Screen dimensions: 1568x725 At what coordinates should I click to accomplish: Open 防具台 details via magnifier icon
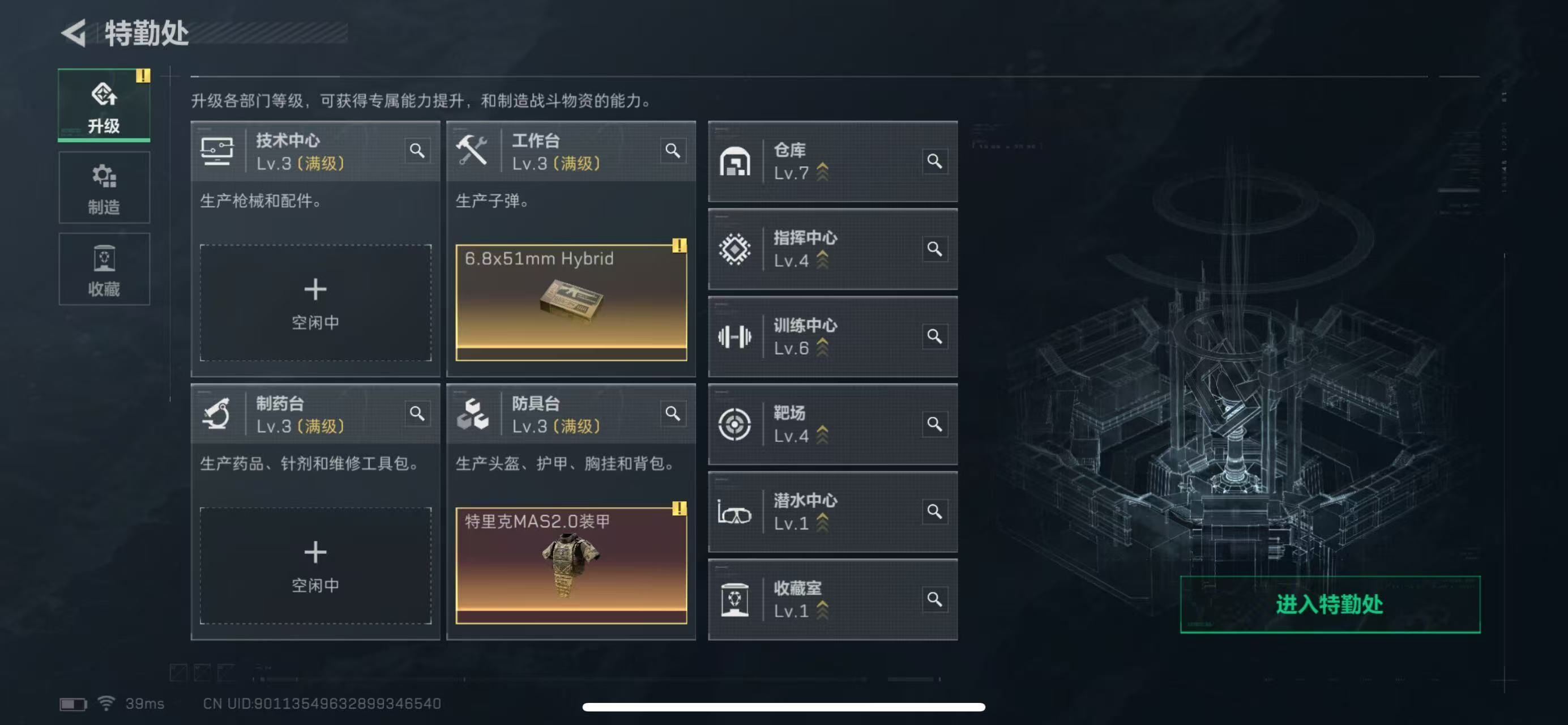673,413
